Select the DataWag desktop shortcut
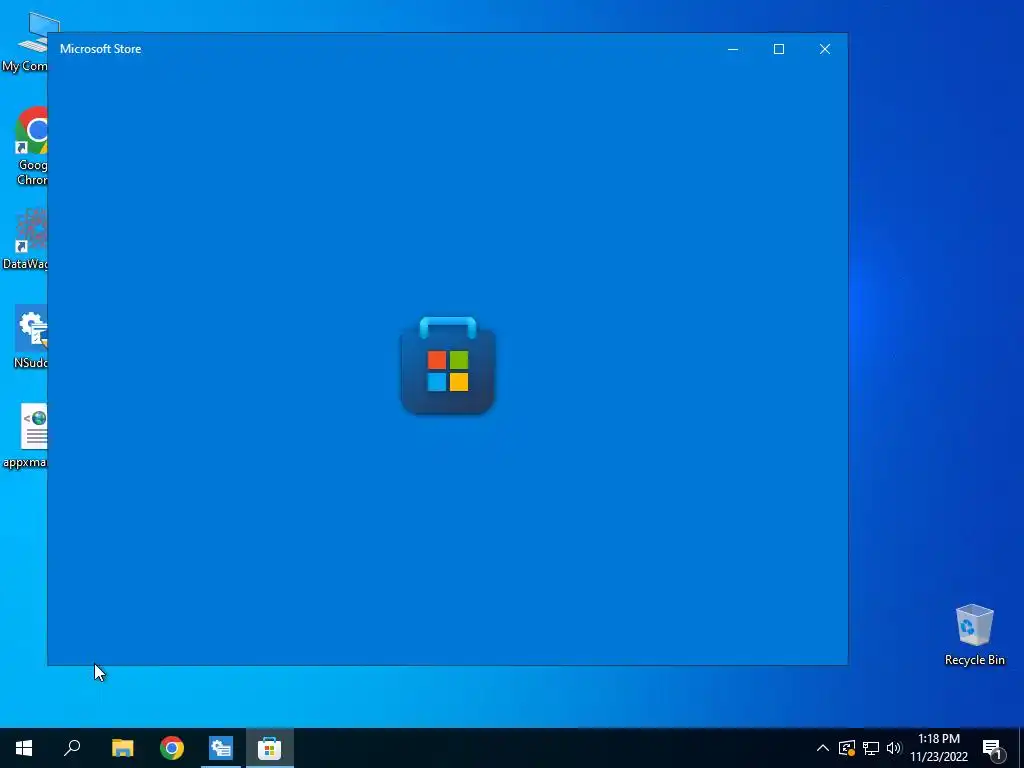The image size is (1024, 768). tap(25, 239)
